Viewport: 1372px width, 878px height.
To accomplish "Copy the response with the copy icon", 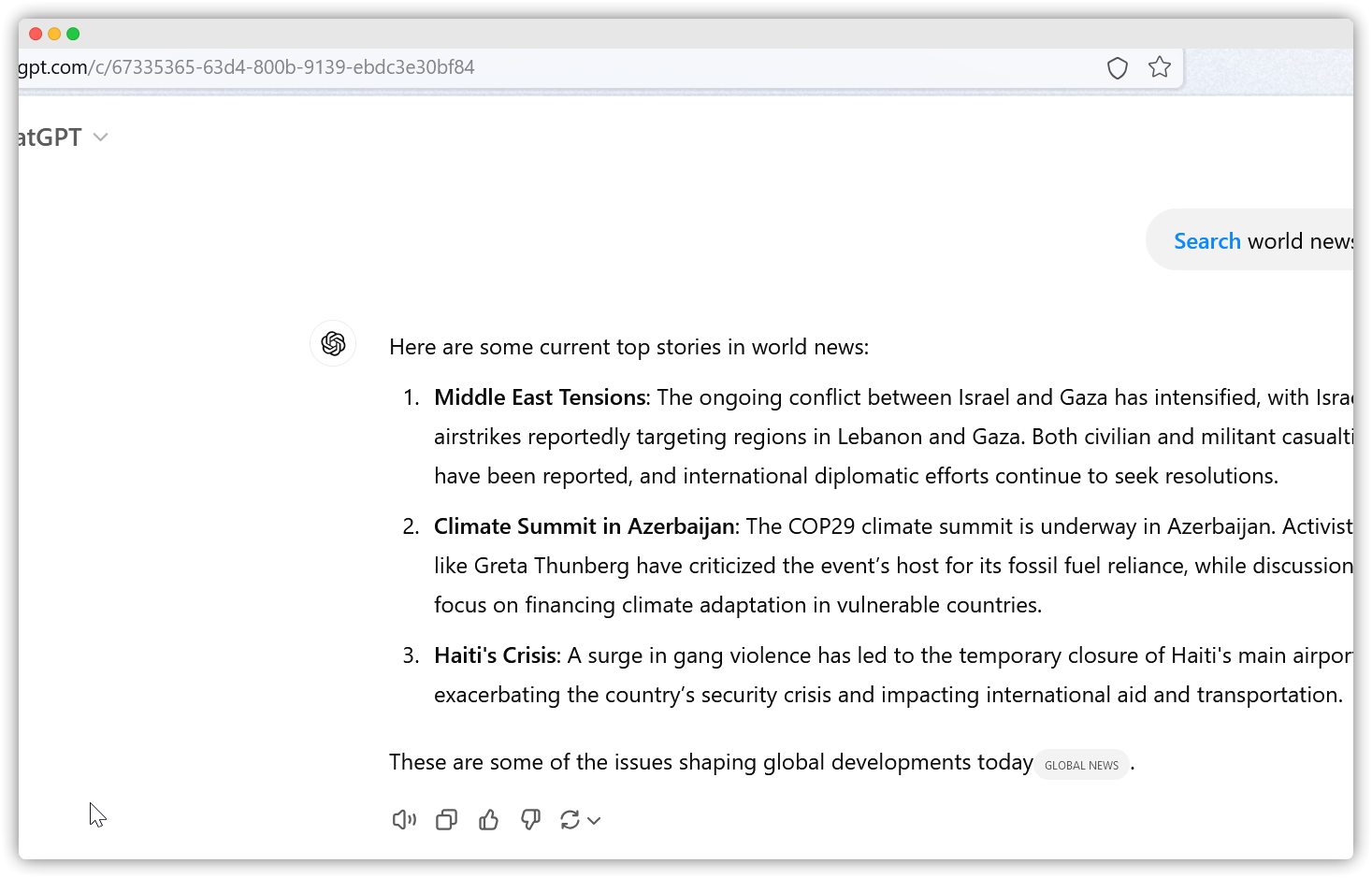I will [x=446, y=820].
